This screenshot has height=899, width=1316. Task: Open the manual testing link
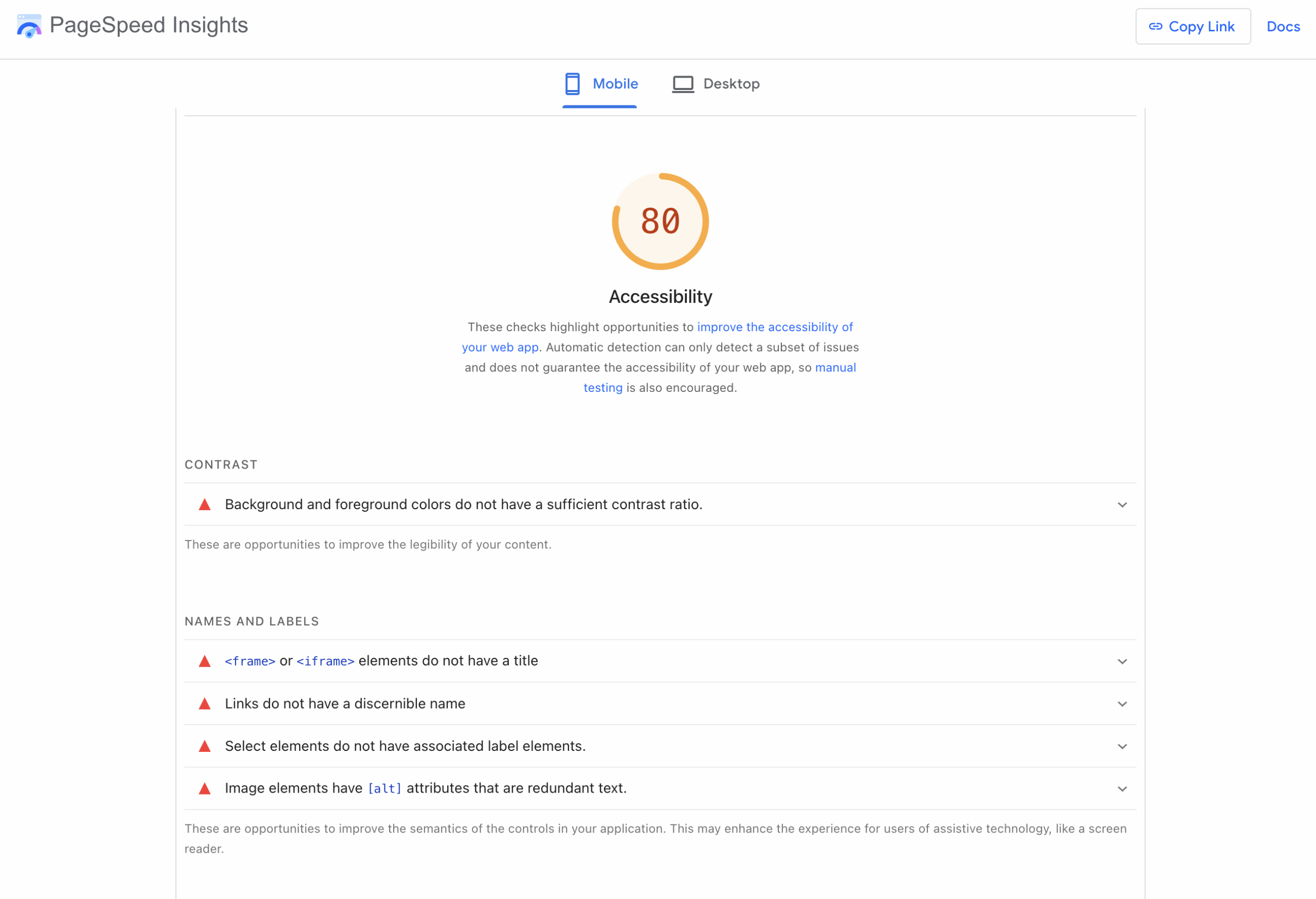tap(835, 368)
